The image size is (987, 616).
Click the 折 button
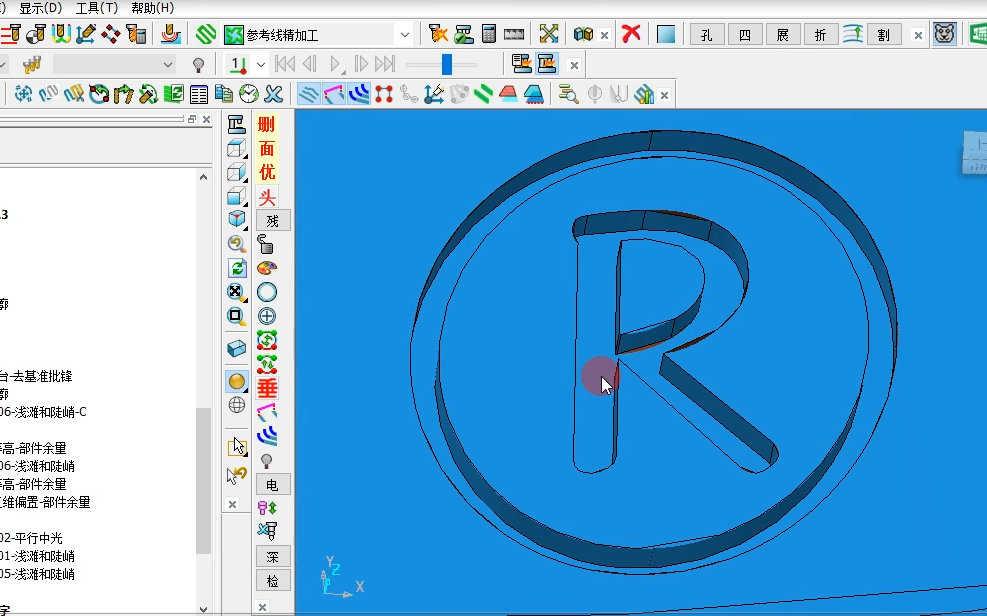(x=820, y=35)
